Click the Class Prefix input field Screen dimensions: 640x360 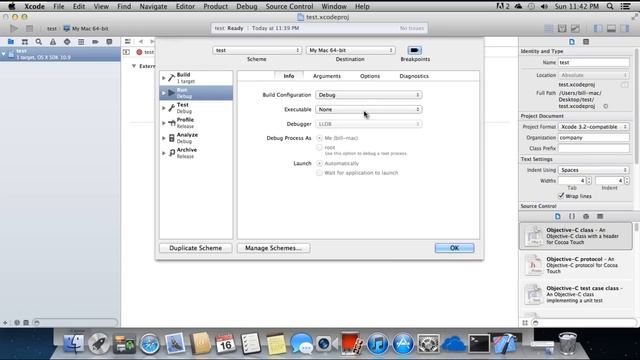click(593, 148)
